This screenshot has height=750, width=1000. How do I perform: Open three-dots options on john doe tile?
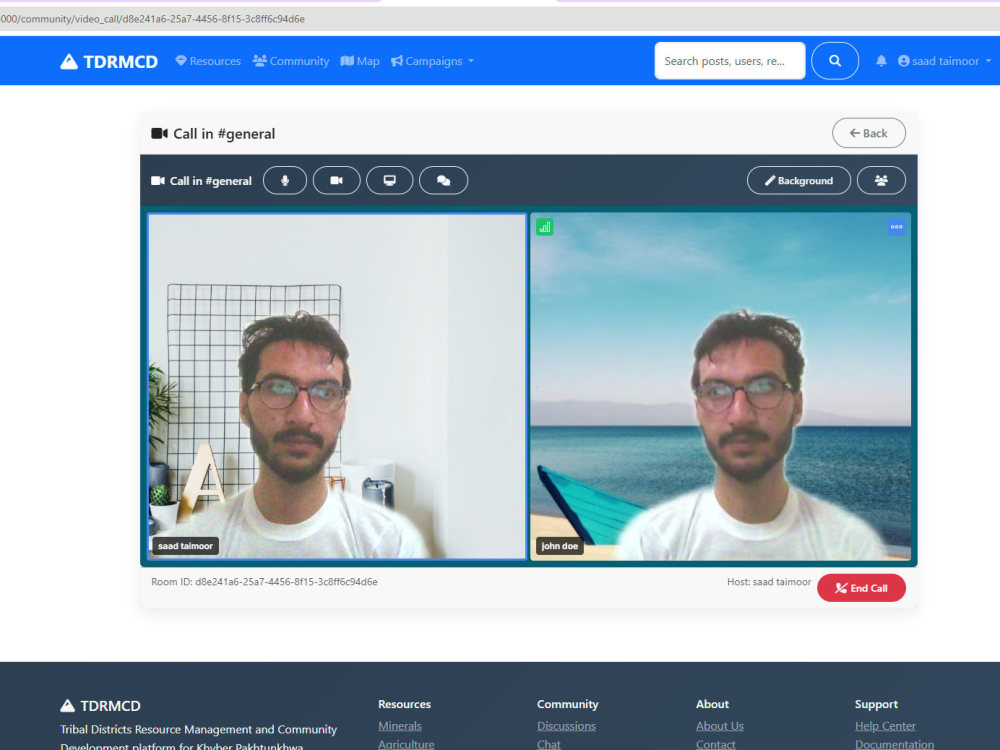click(x=896, y=227)
